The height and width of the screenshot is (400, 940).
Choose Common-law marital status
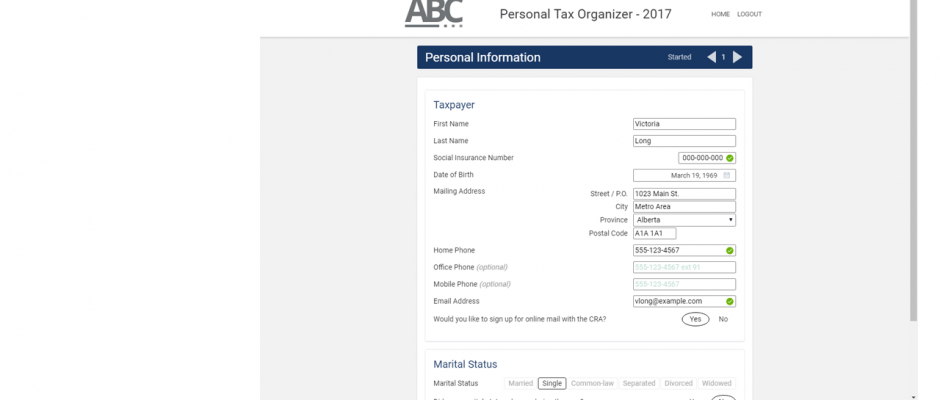pyautogui.click(x=592, y=383)
